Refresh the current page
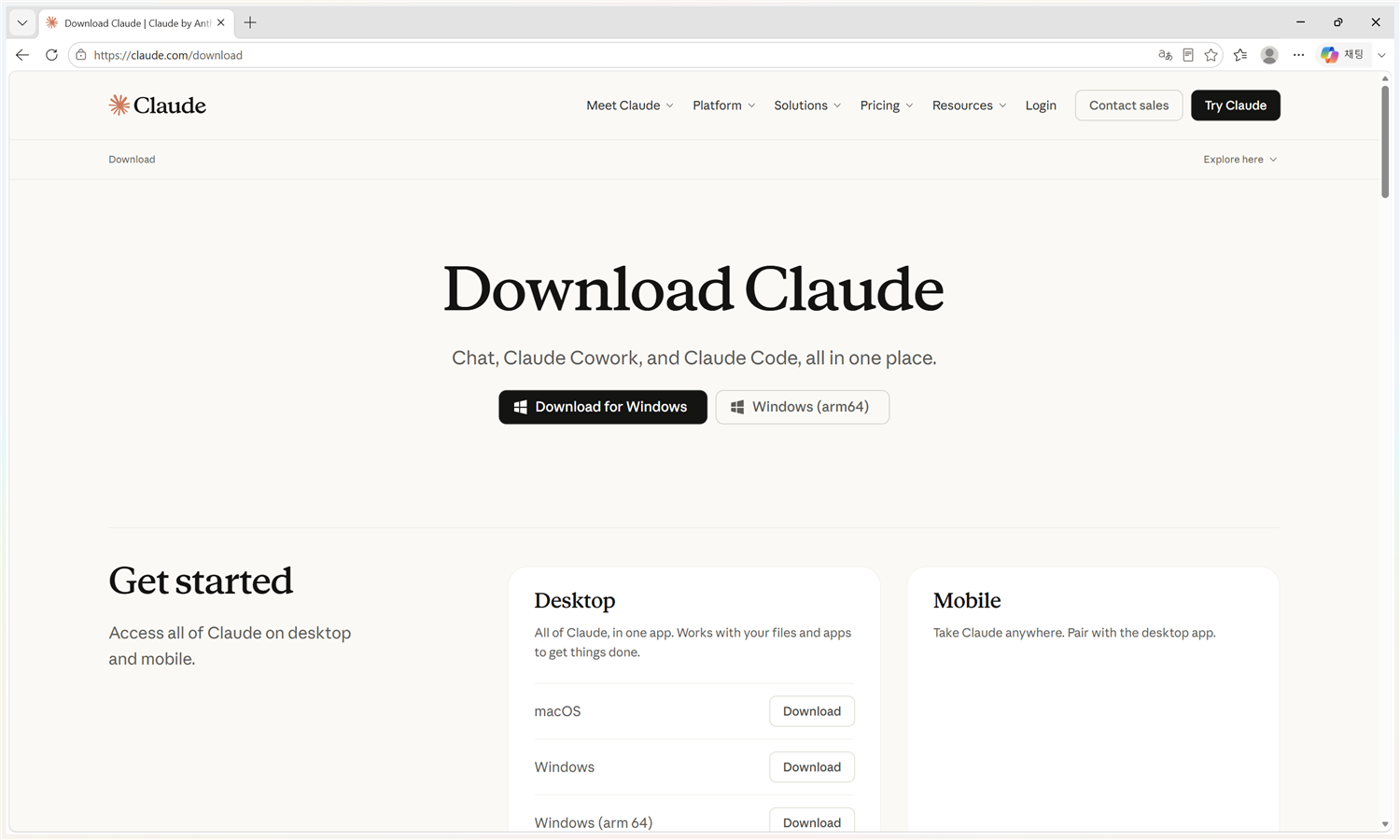The height and width of the screenshot is (840, 1400). (51, 55)
